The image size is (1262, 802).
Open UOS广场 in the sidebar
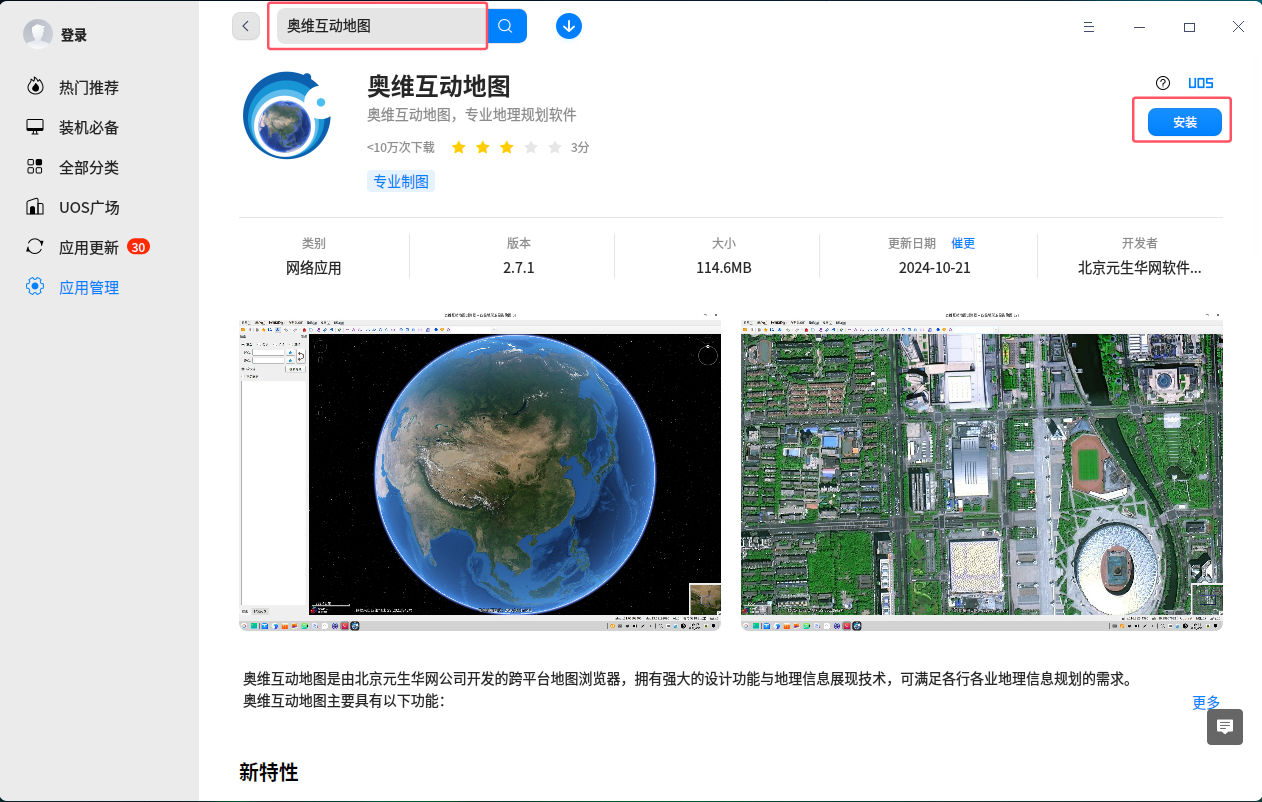[89, 207]
